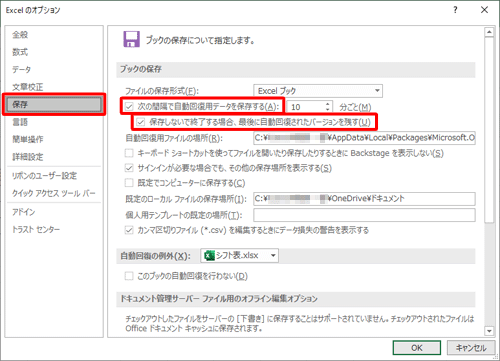Click the キャンセル button

click(x=471, y=348)
